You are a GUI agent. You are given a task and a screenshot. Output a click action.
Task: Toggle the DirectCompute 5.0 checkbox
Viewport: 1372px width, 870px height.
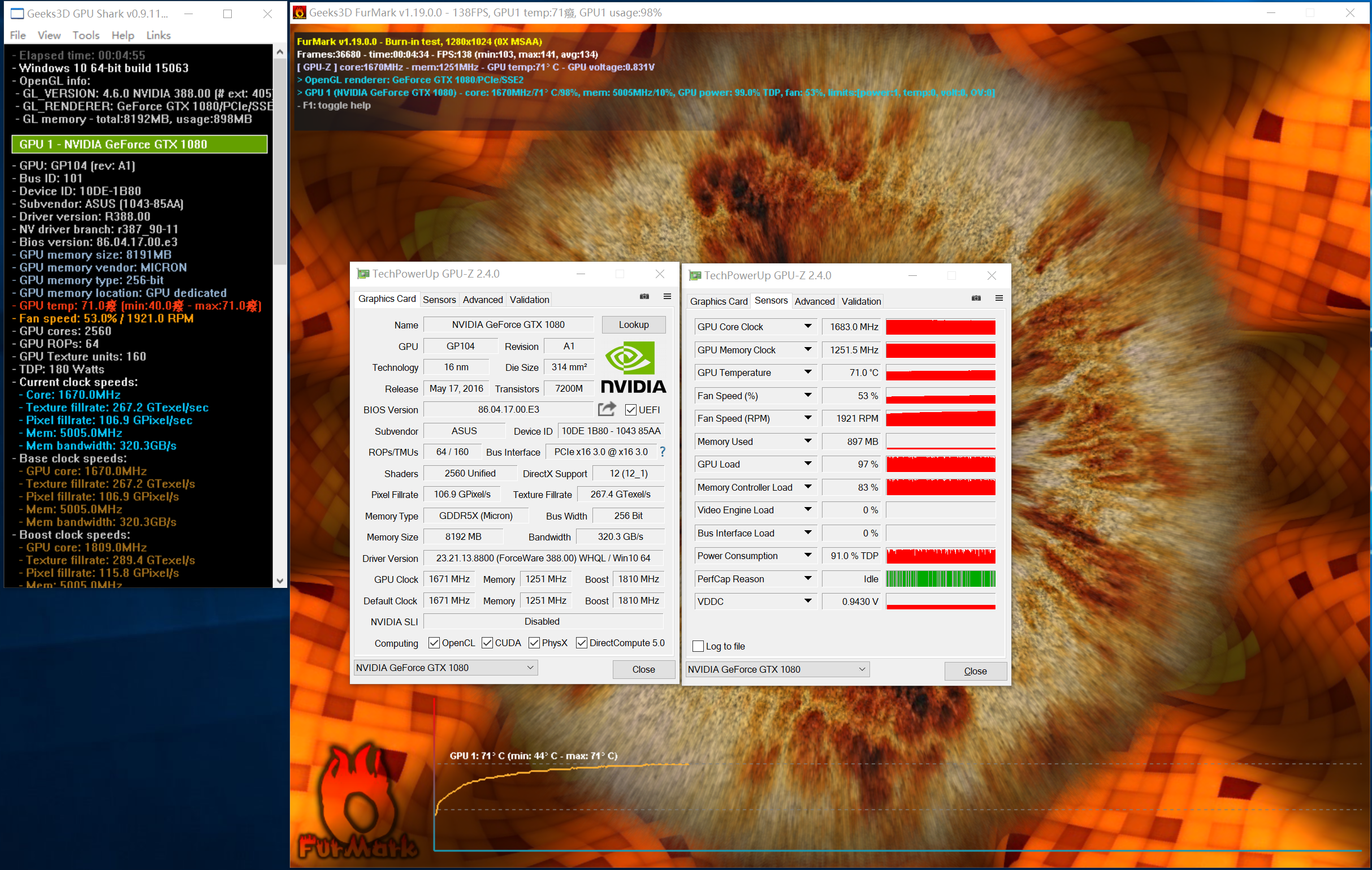[582, 643]
